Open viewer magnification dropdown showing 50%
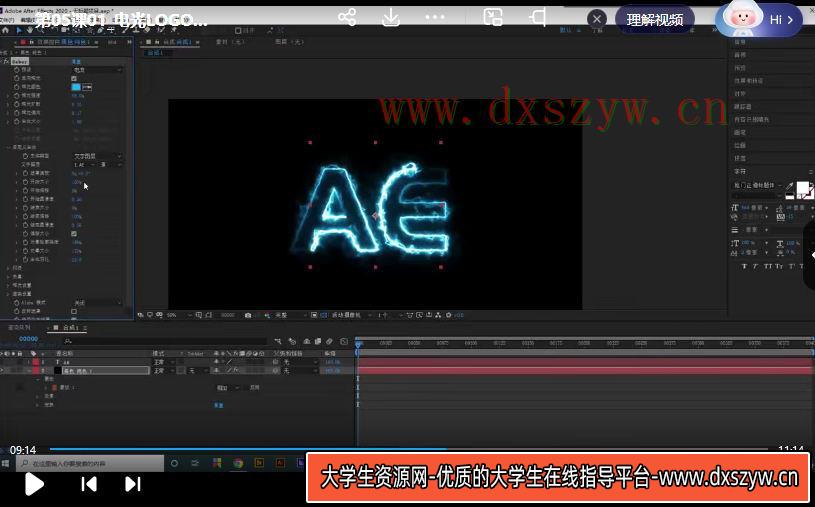The height and width of the screenshot is (507, 815). point(178,315)
